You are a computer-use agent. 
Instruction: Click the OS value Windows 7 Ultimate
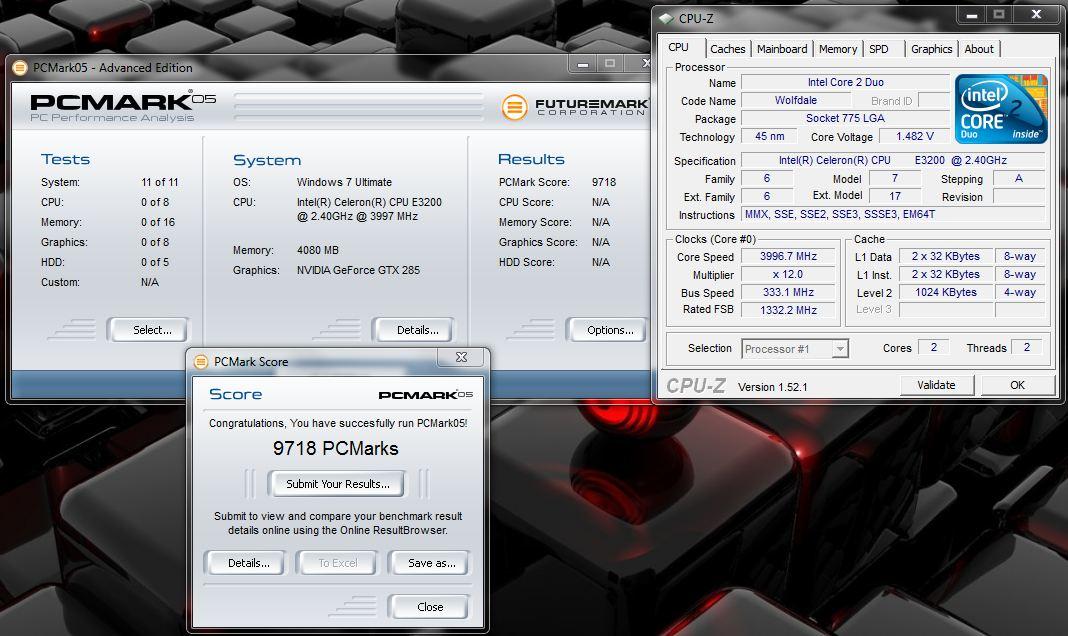click(x=344, y=182)
